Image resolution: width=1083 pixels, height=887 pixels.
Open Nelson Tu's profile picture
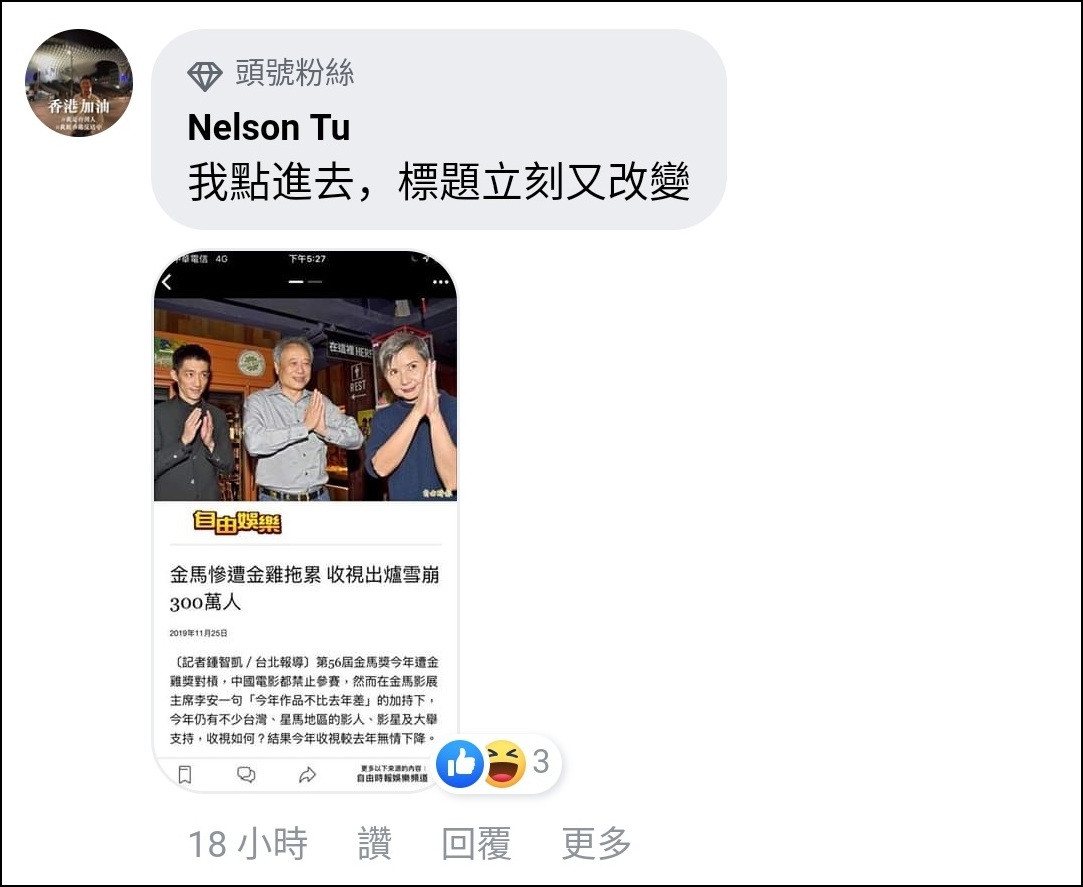pyautogui.click(x=79, y=83)
